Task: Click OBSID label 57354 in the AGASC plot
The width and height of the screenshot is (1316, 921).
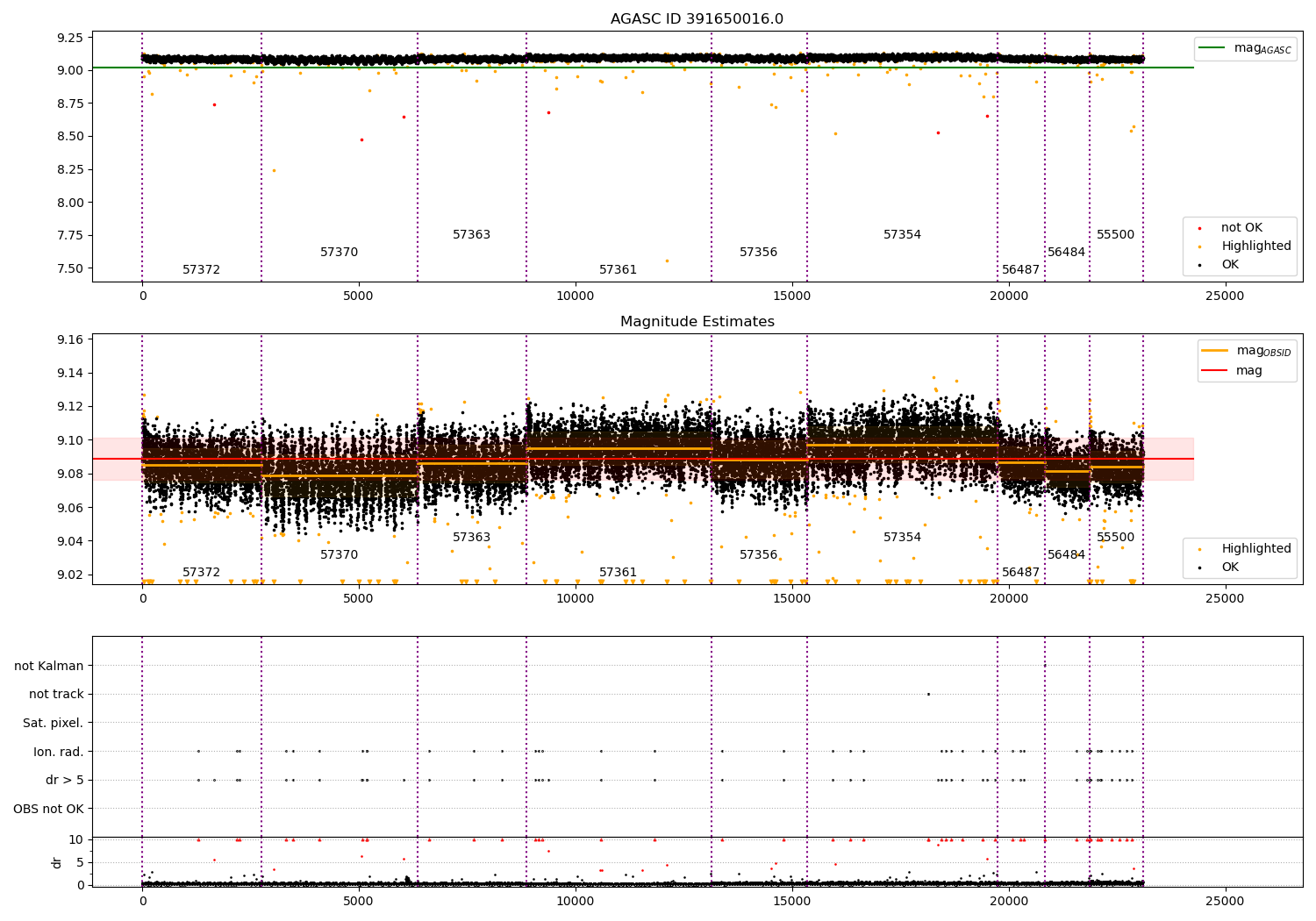Action: pyautogui.click(x=903, y=235)
